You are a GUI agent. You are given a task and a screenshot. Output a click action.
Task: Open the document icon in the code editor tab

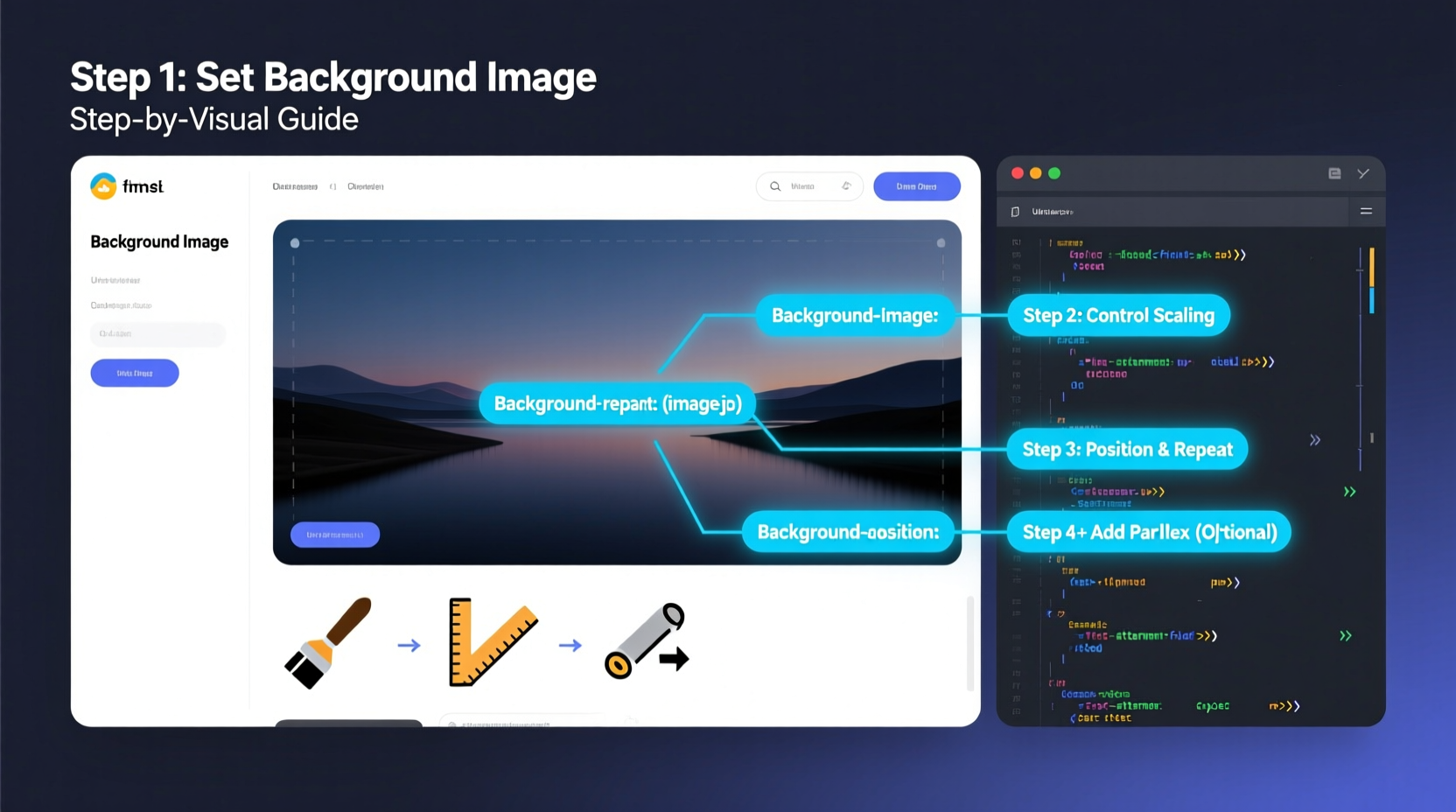point(1015,212)
